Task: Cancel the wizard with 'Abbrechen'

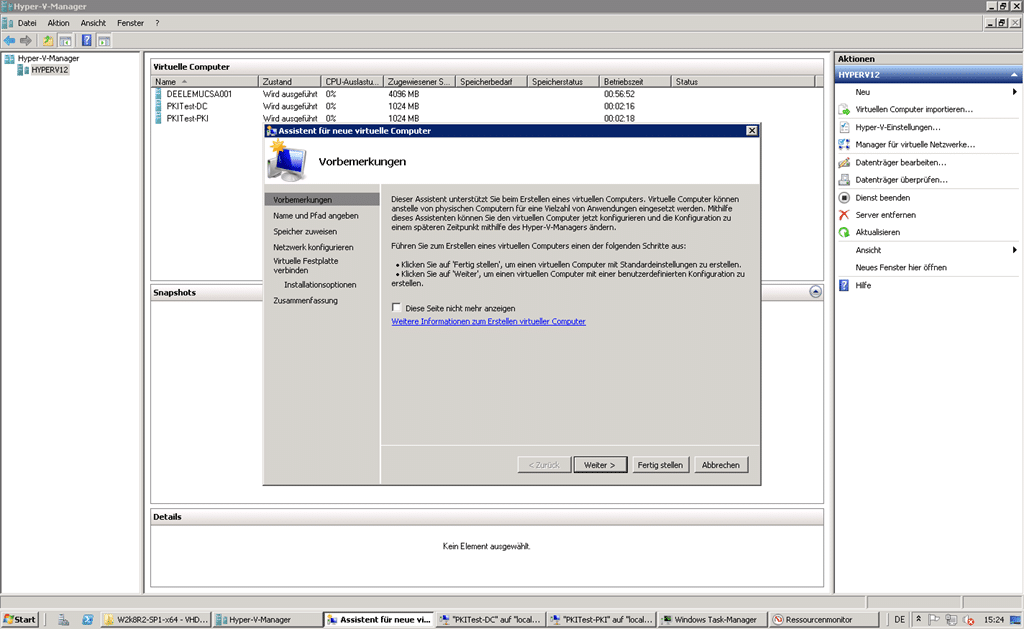Action: click(720, 465)
